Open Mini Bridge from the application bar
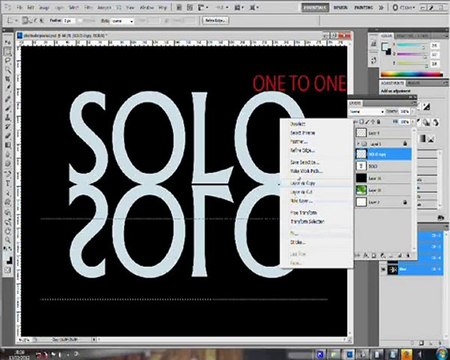450x360 pixels. pos(190,7)
